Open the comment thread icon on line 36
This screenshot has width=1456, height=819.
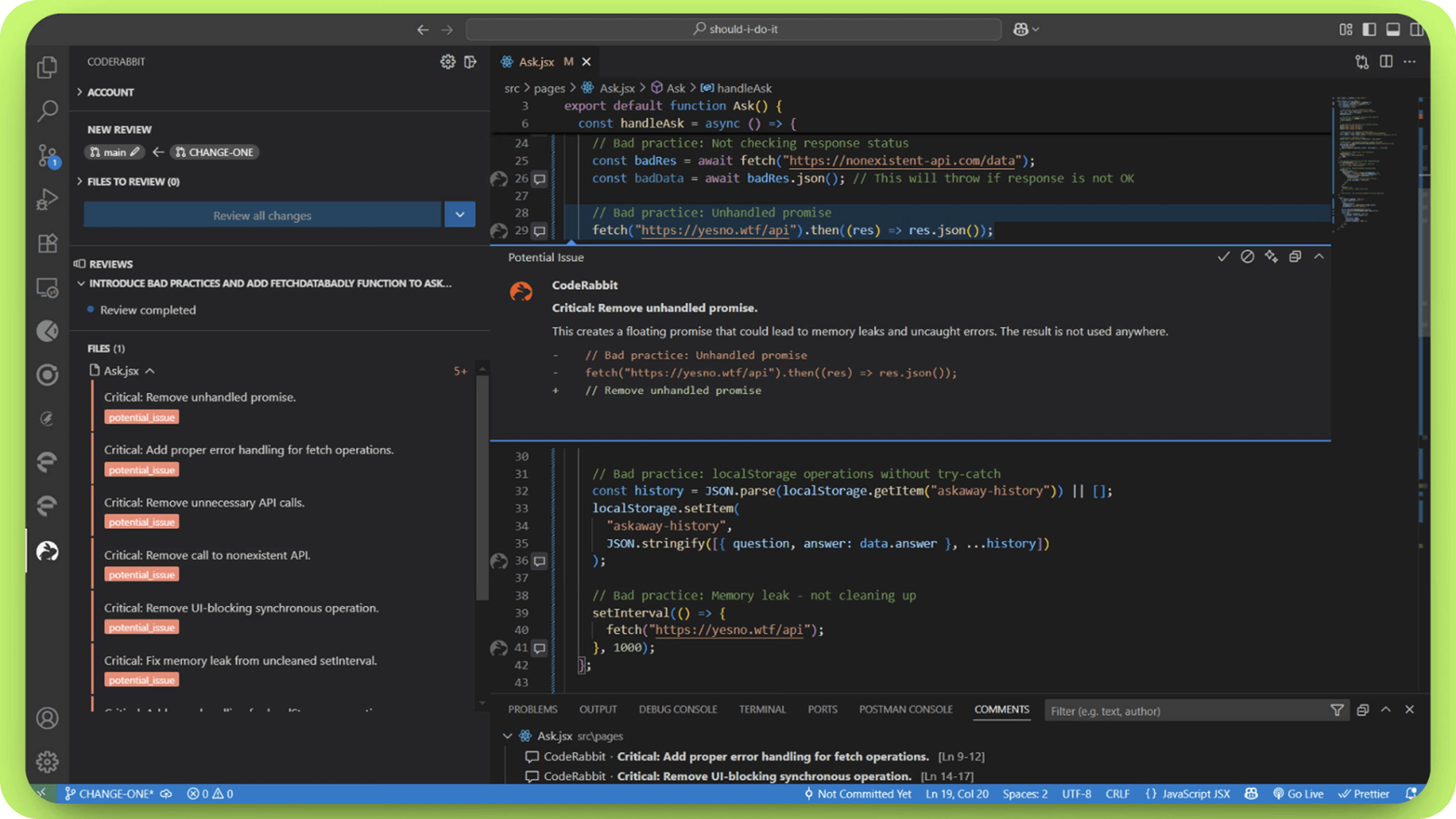540,561
